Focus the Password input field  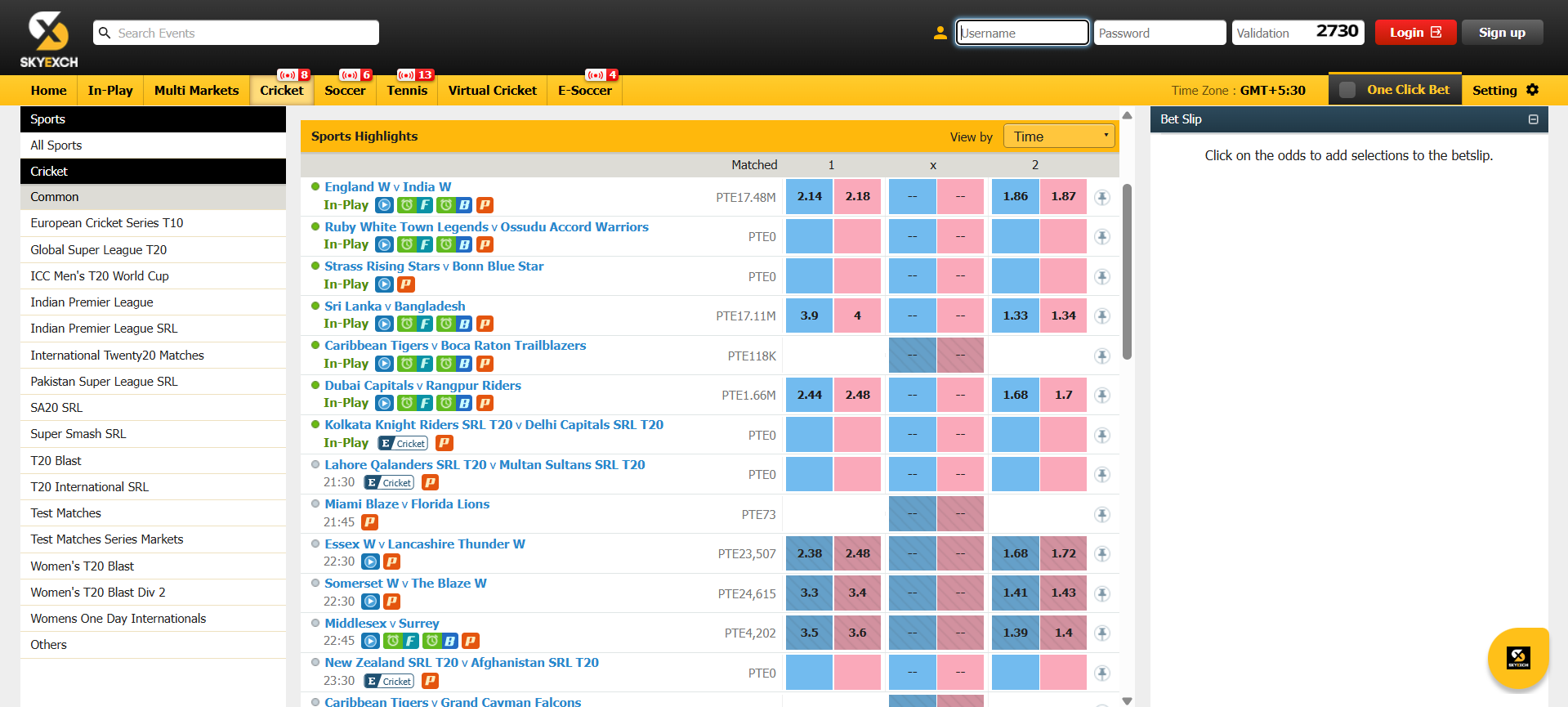[1159, 33]
